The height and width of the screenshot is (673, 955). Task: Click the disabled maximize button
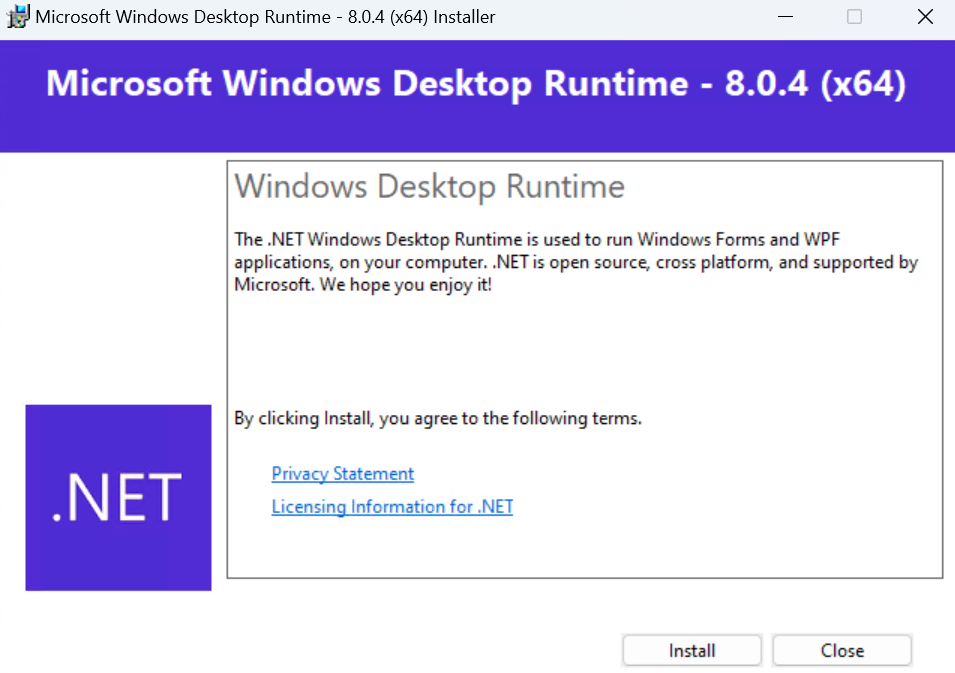tap(855, 16)
